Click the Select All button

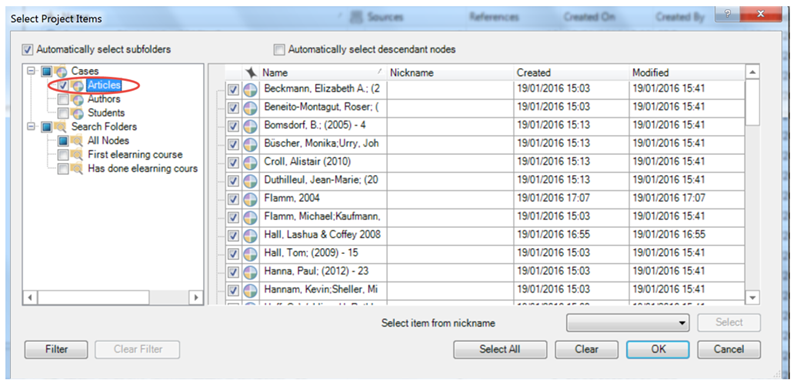point(500,350)
